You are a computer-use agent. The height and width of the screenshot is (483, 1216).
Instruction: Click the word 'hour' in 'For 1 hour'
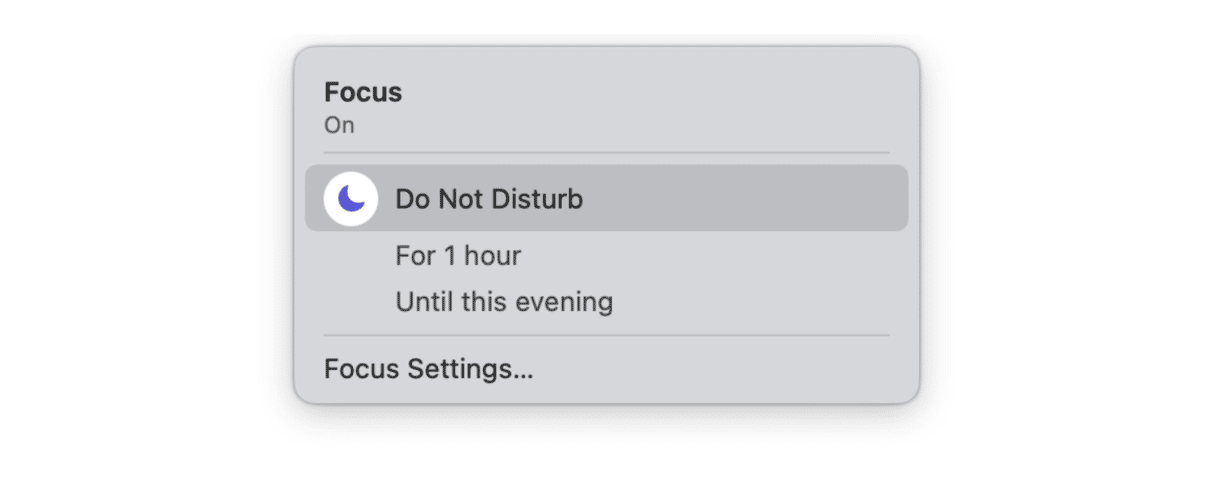492,256
